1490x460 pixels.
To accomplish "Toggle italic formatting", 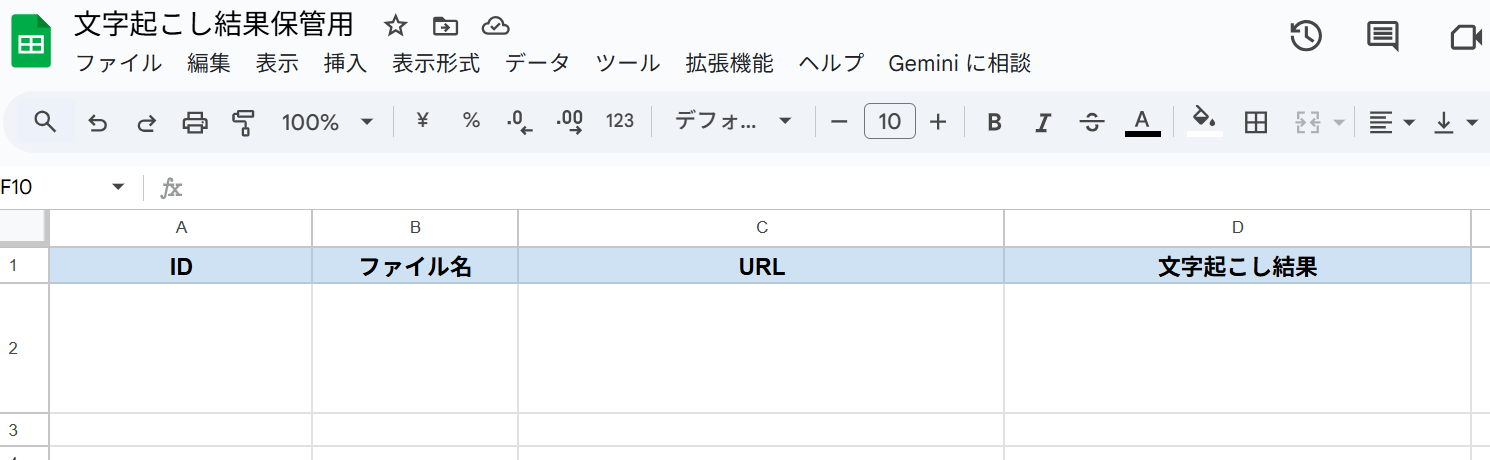I will tap(1043, 122).
